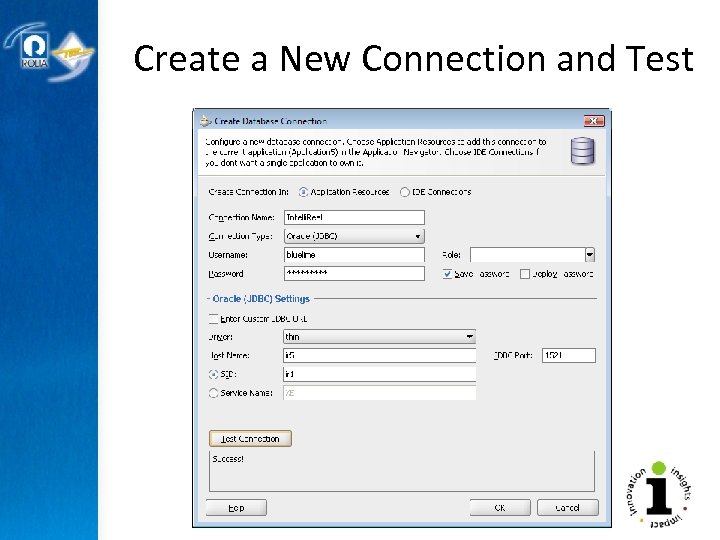Click the innovation insights impact logo
The width and height of the screenshot is (720, 540).
pos(659,495)
